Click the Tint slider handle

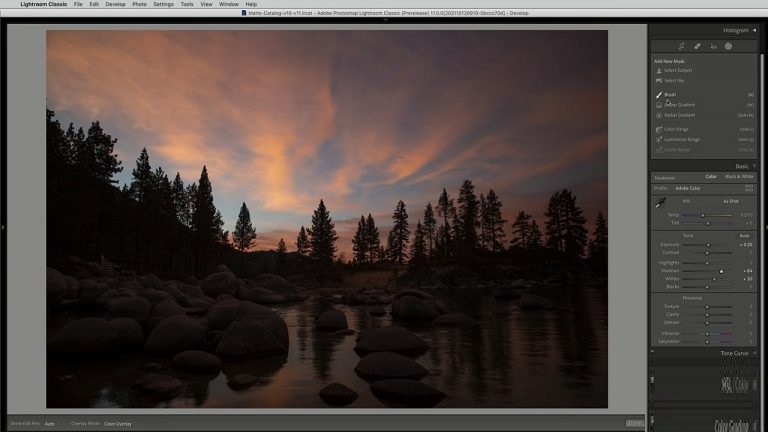point(707,223)
